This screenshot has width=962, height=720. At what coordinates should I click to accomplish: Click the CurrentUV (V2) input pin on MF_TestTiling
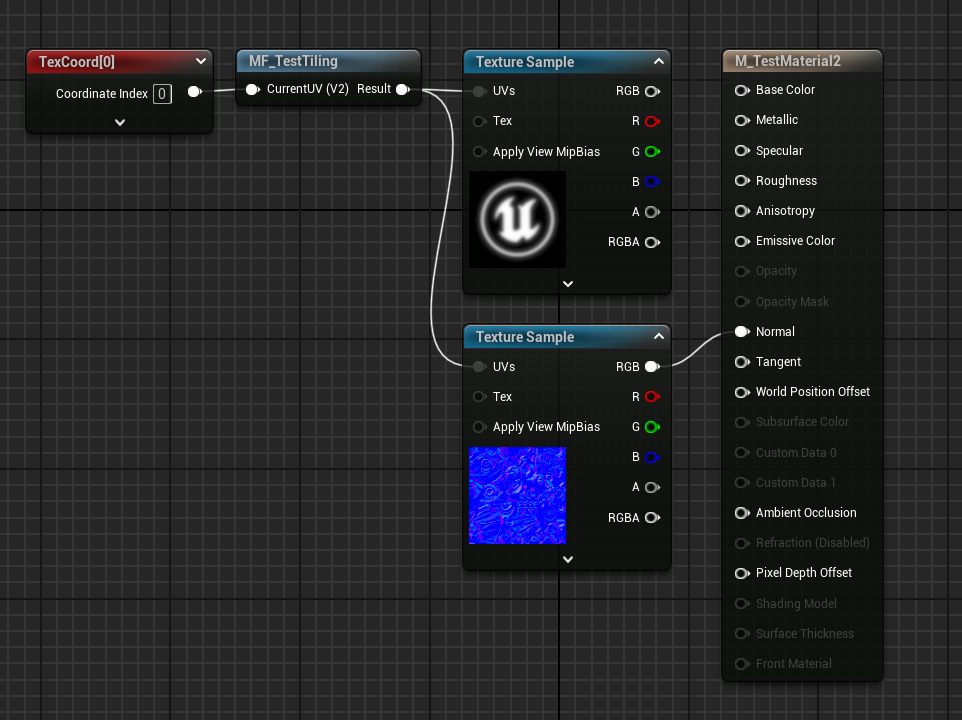(x=252, y=88)
